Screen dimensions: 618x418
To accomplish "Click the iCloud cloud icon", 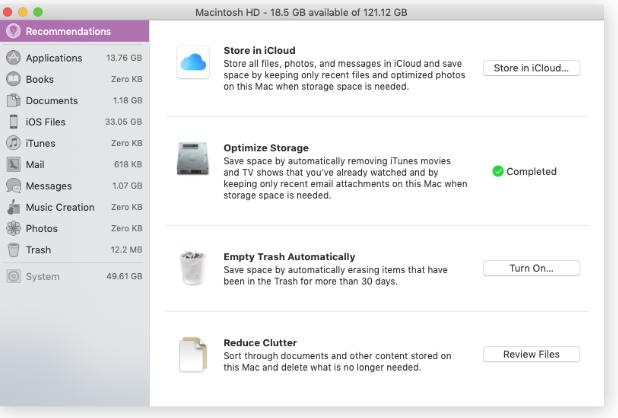I will (193, 62).
